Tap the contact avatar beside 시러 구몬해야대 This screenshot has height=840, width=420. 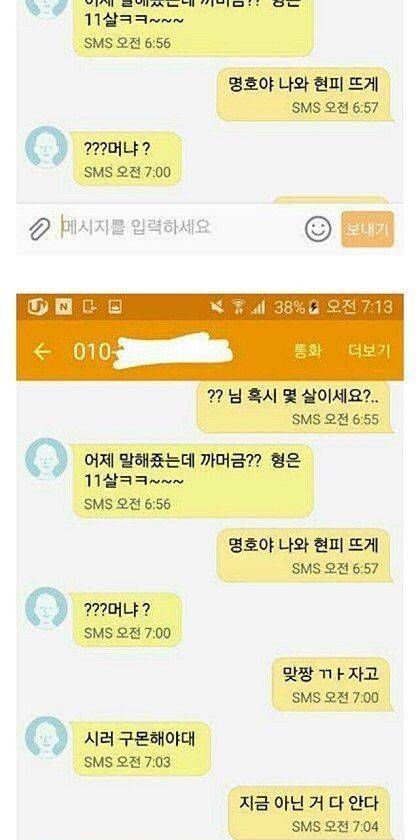tap(47, 738)
